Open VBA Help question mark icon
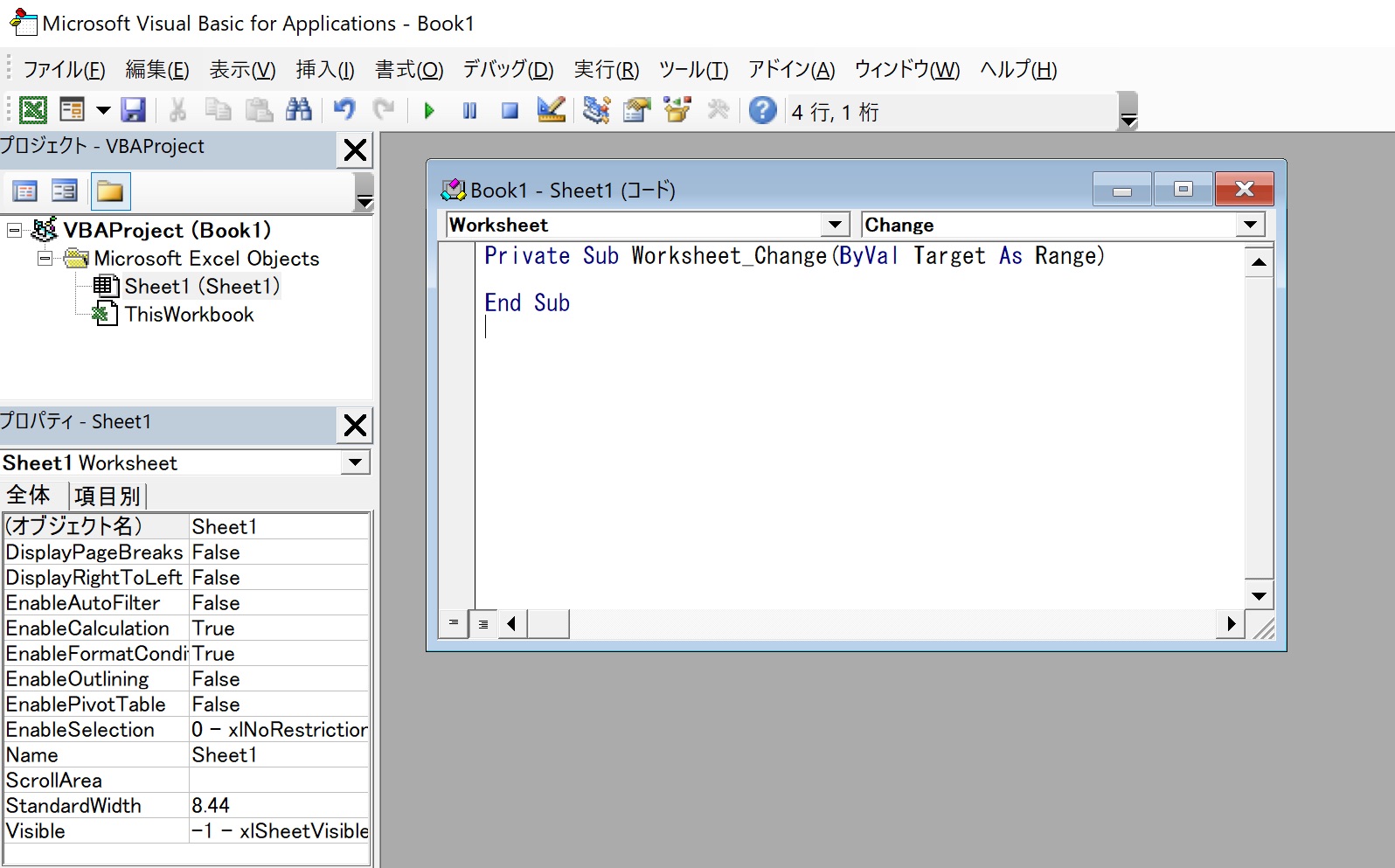 tap(763, 110)
